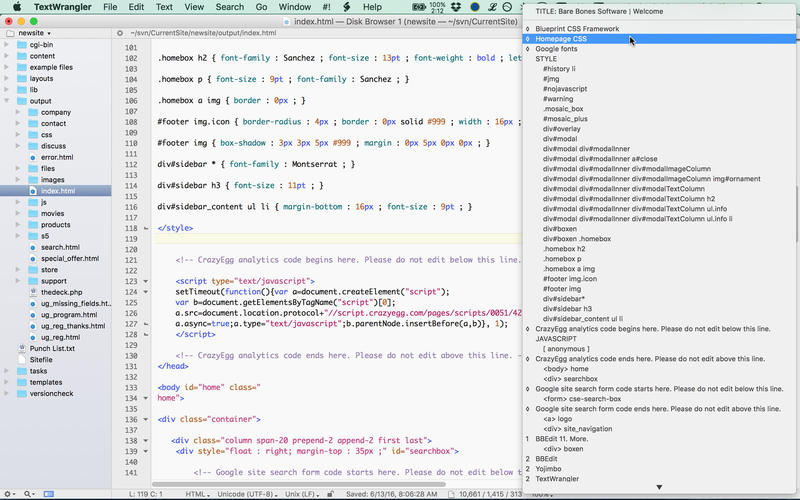Select Homepage CSS in function list
800x500 pixels.
coord(560,39)
